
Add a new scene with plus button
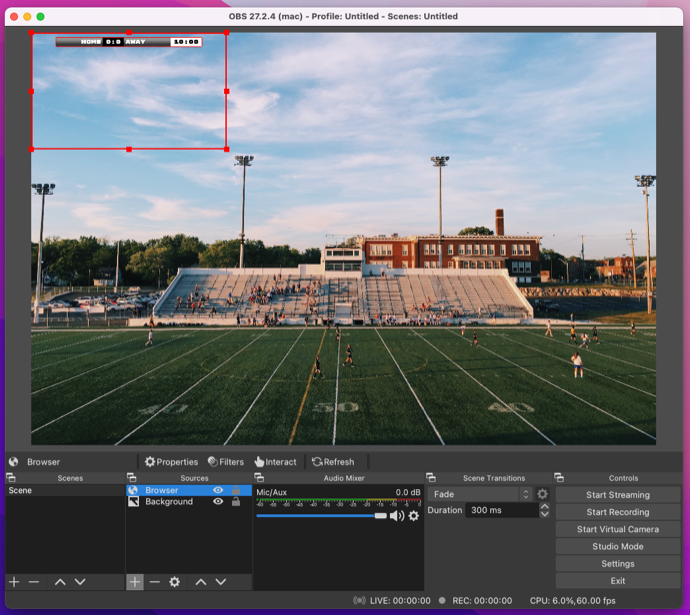pyautogui.click(x=14, y=582)
